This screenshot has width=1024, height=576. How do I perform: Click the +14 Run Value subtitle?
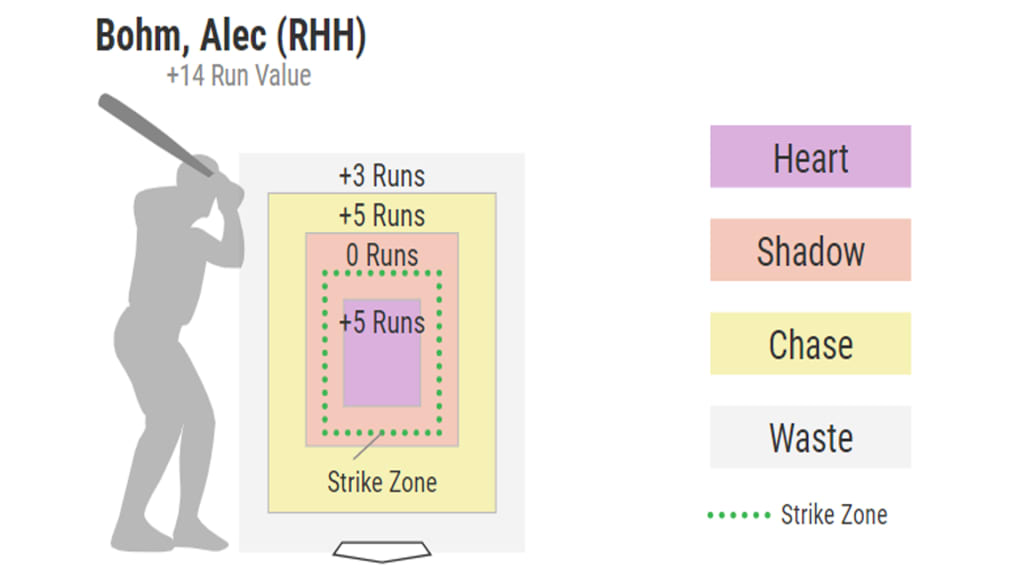pos(238,76)
